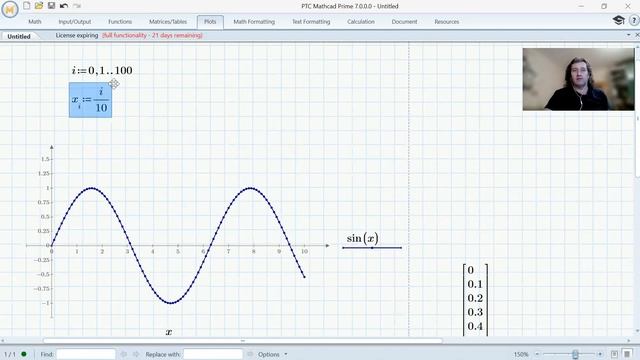Click the horizontal scrollbar thumb
This screenshot has height=360, width=640.
point(243,340)
